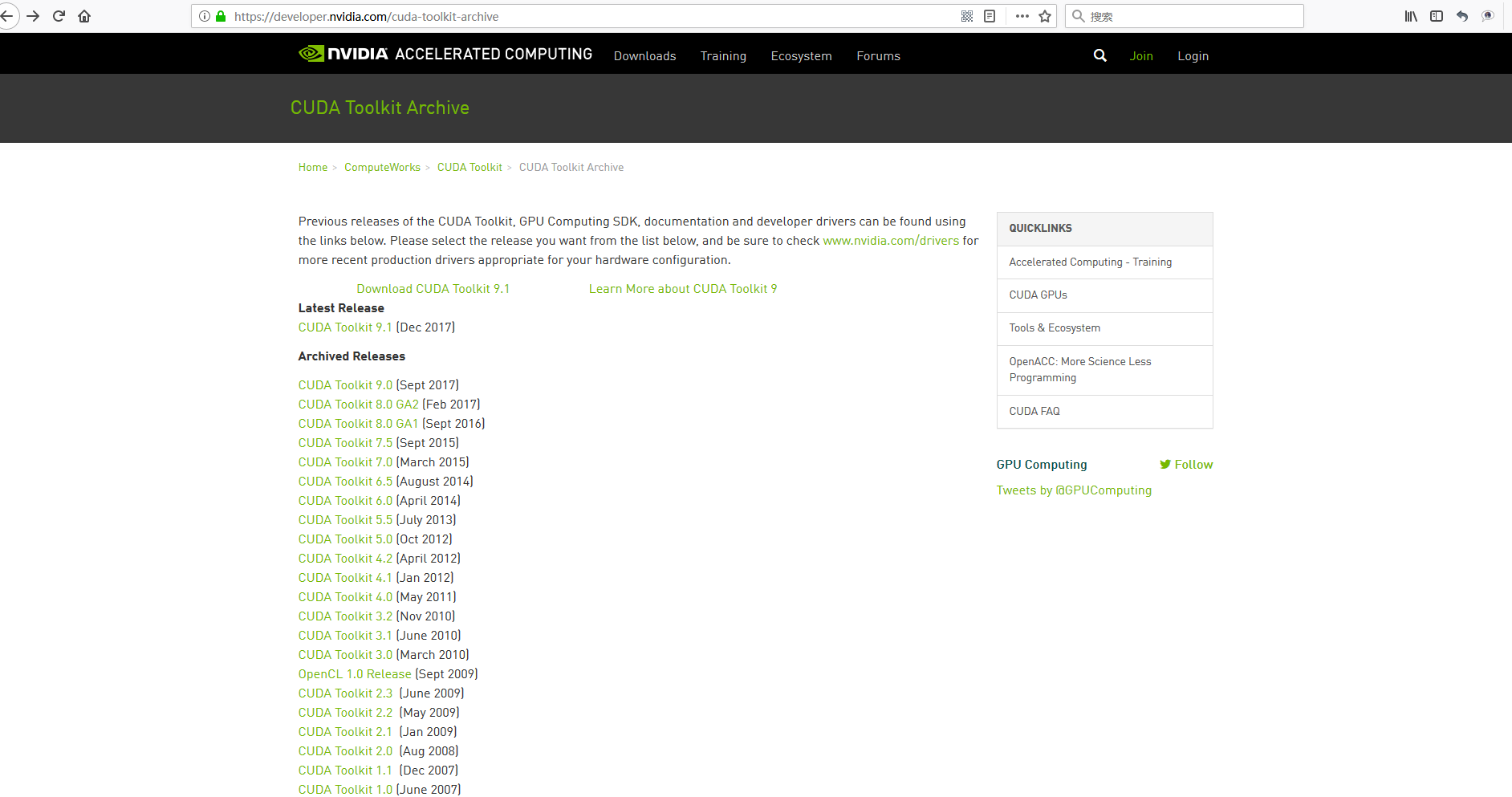Screen dimensions: 1512x797
Task: Open CUDA Toolkit 2.1 link
Action: point(345,732)
